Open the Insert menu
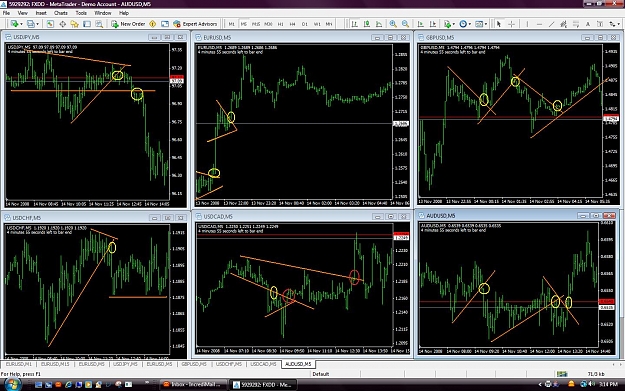 pyautogui.click(x=41, y=13)
